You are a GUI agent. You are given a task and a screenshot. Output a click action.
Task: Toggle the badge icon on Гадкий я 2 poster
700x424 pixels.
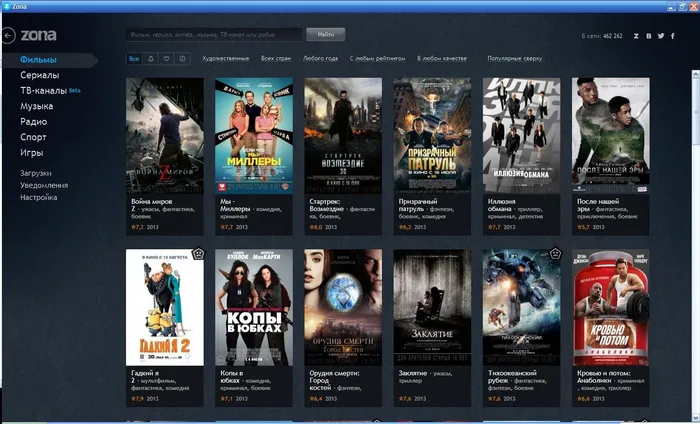(x=198, y=254)
